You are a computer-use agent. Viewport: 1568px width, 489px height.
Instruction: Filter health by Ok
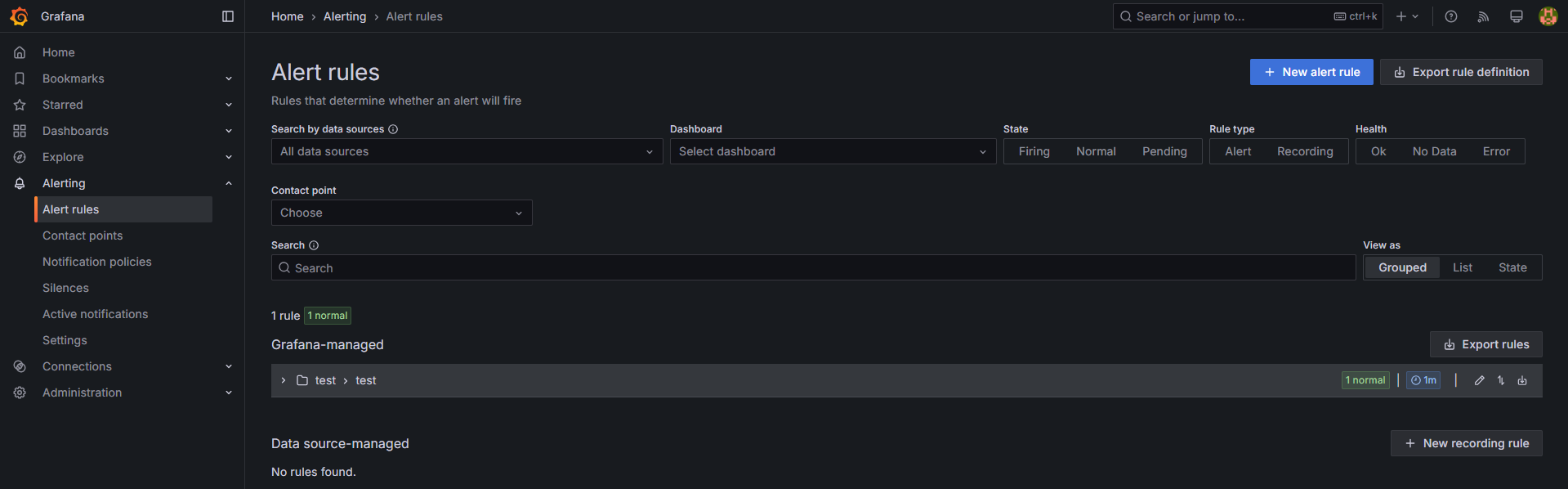click(x=1378, y=151)
